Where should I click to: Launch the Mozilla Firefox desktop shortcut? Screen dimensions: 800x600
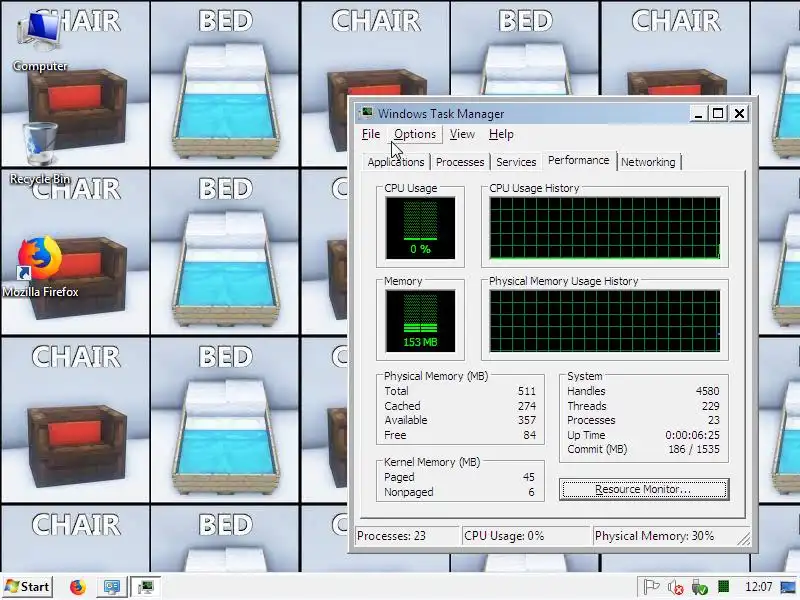pyautogui.click(x=40, y=266)
